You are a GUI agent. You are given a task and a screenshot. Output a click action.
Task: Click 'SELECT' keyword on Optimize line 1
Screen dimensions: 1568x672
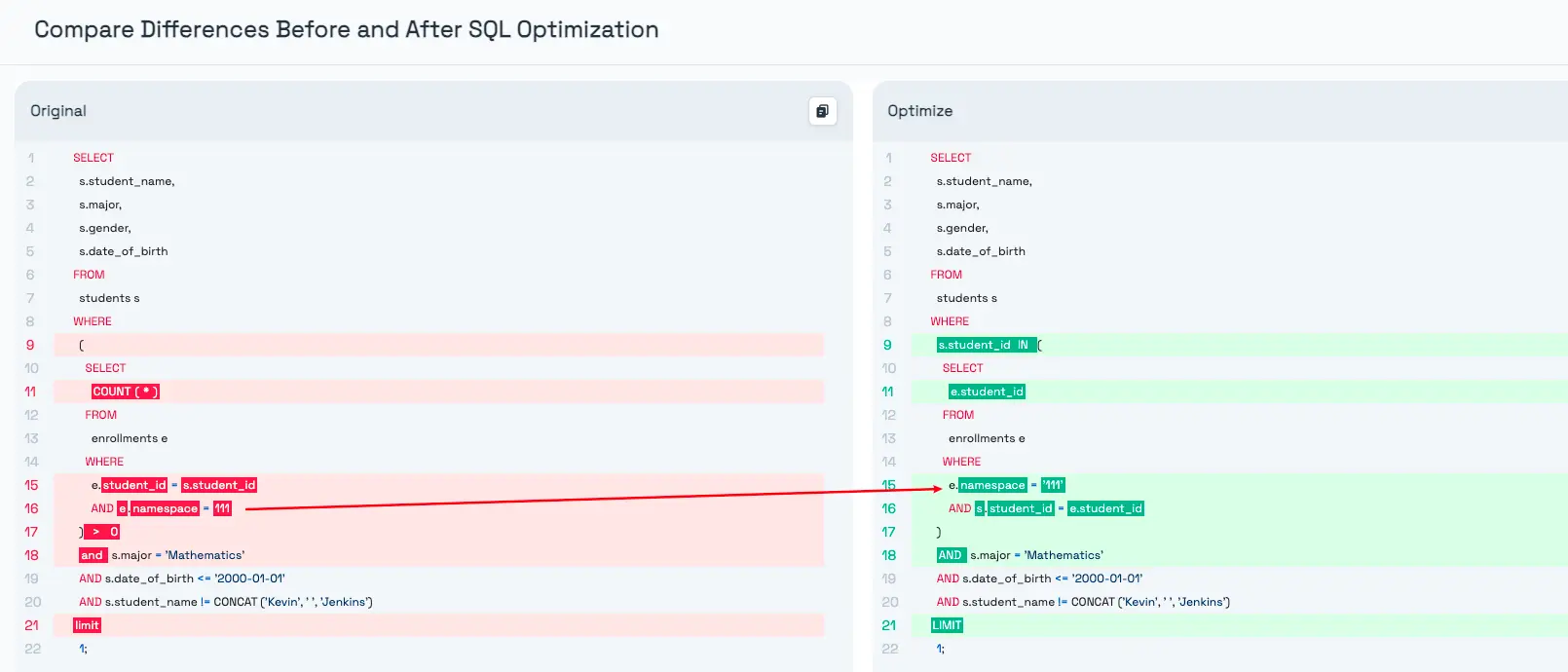951,158
